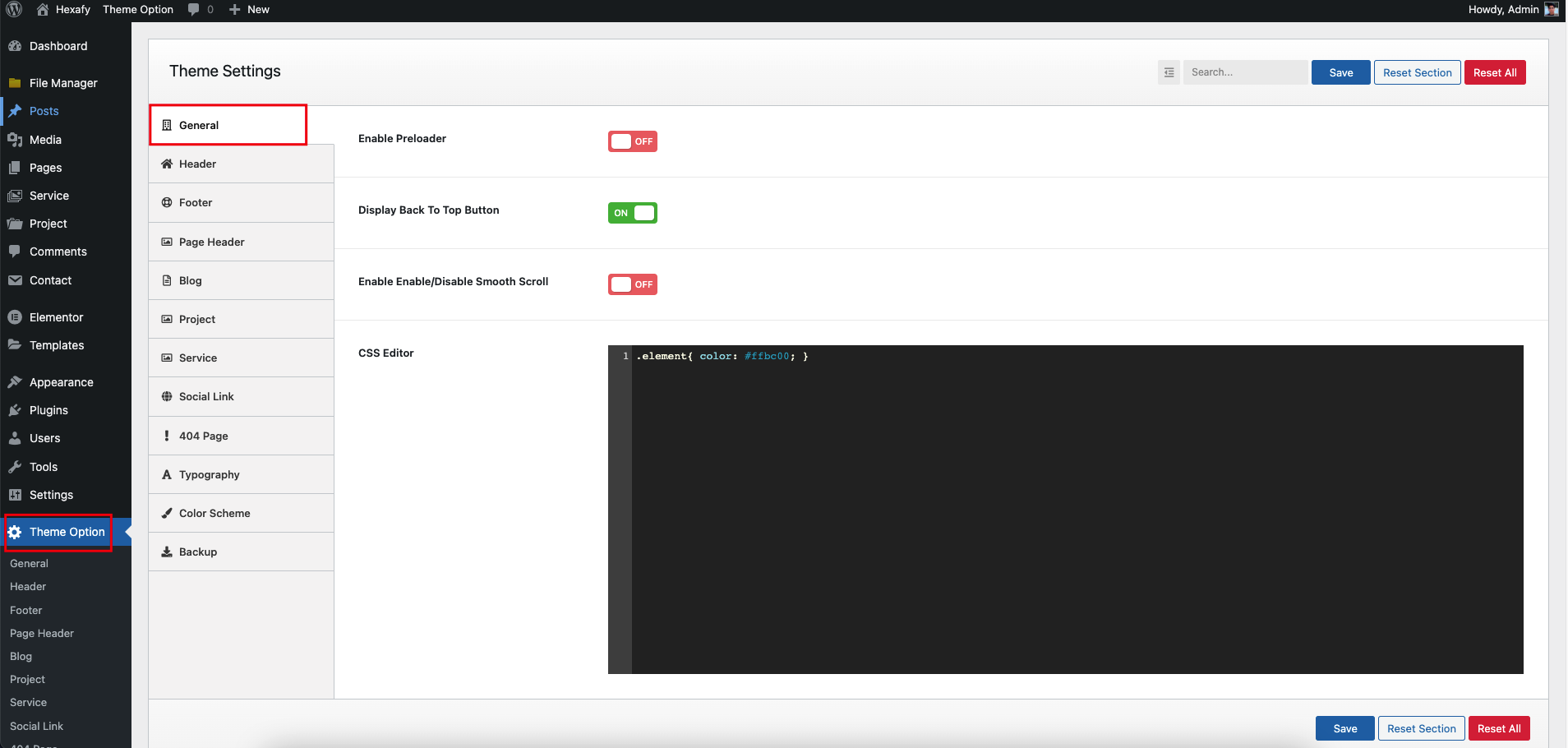Click the Posts pin icon
This screenshot has height=748, width=1568.
click(x=15, y=111)
